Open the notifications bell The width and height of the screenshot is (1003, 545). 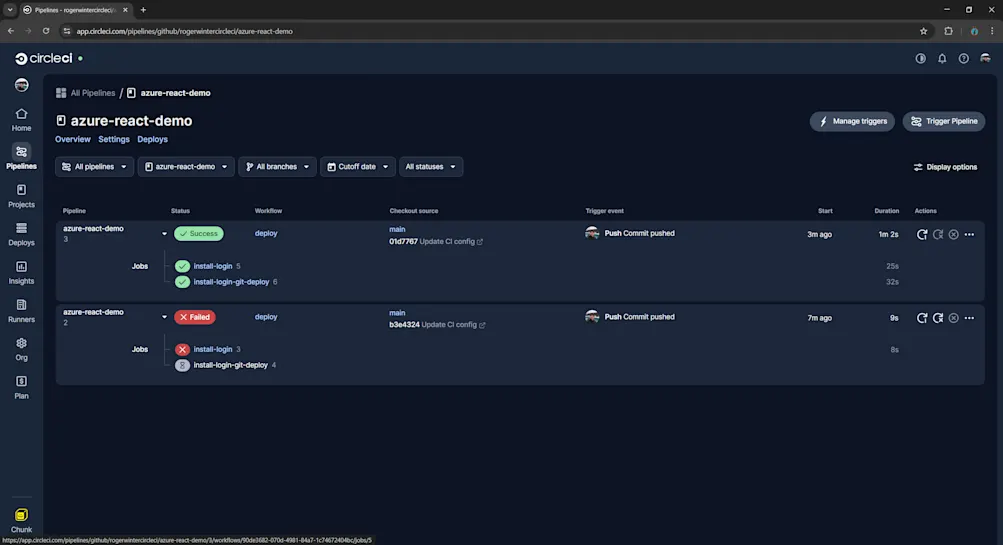click(x=942, y=58)
